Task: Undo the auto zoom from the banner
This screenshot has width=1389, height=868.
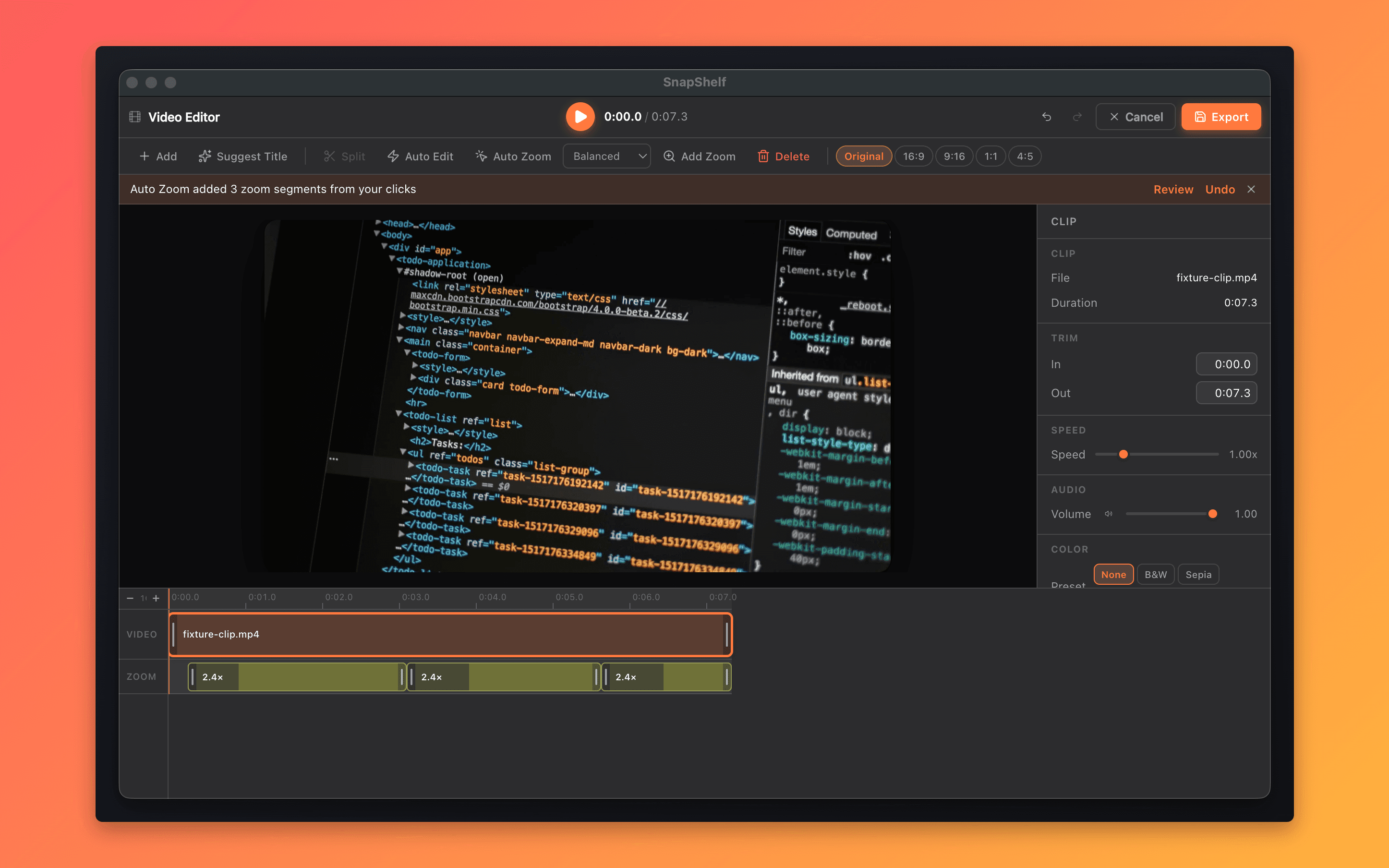Action: click(x=1220, y=190)
